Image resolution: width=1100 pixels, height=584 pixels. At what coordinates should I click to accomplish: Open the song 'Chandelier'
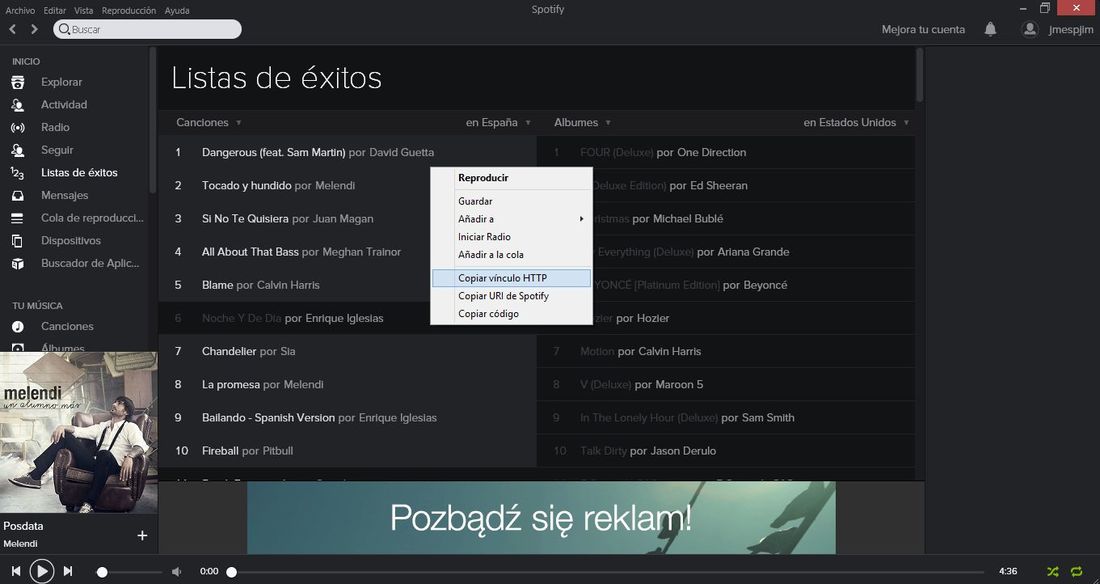coord(229,351)
